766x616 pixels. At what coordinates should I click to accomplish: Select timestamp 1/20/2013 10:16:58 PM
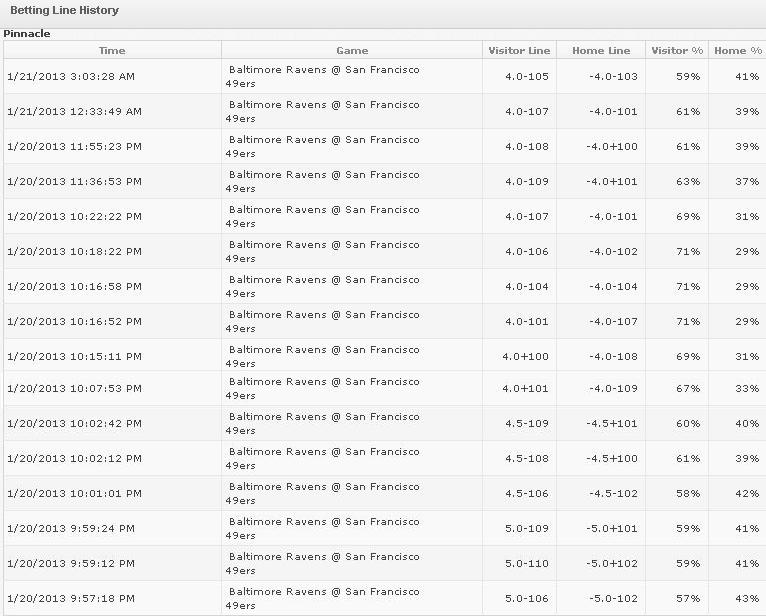point(74,287)
